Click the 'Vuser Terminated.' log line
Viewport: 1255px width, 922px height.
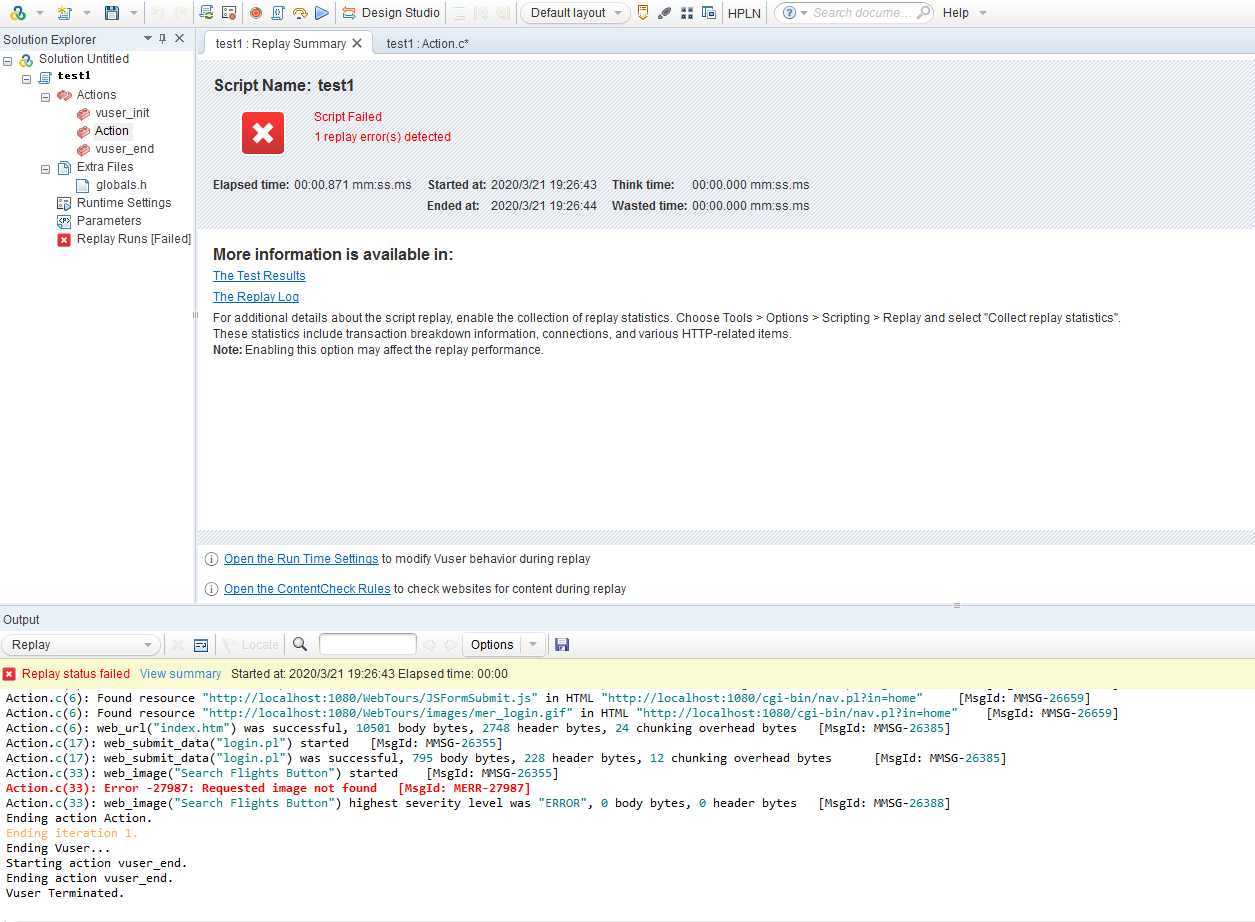(65, 893)
